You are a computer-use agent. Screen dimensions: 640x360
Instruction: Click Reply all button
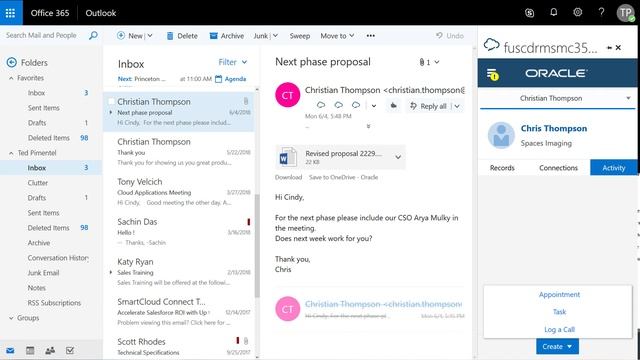point(428,106)
